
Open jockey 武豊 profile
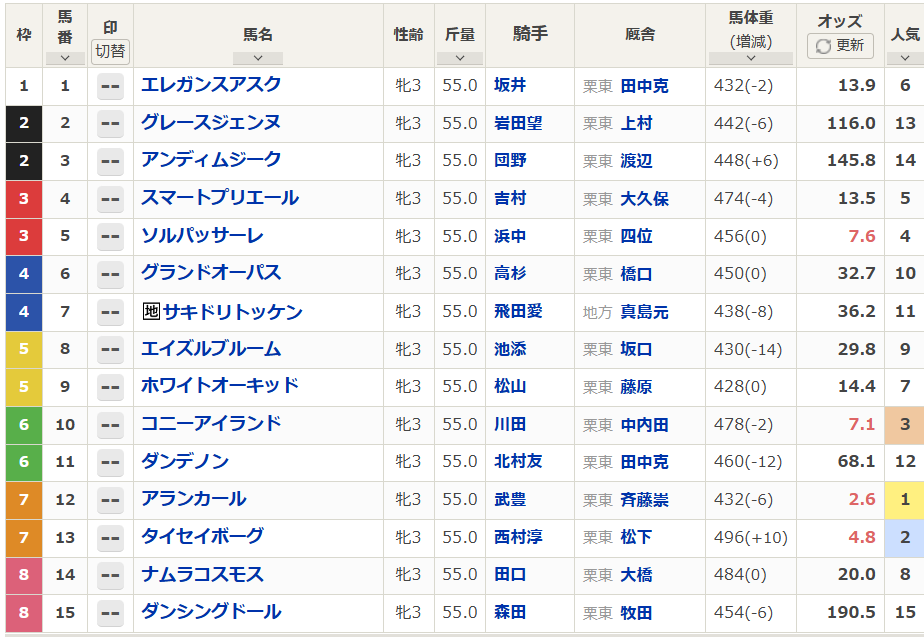[x=510, y=500]
